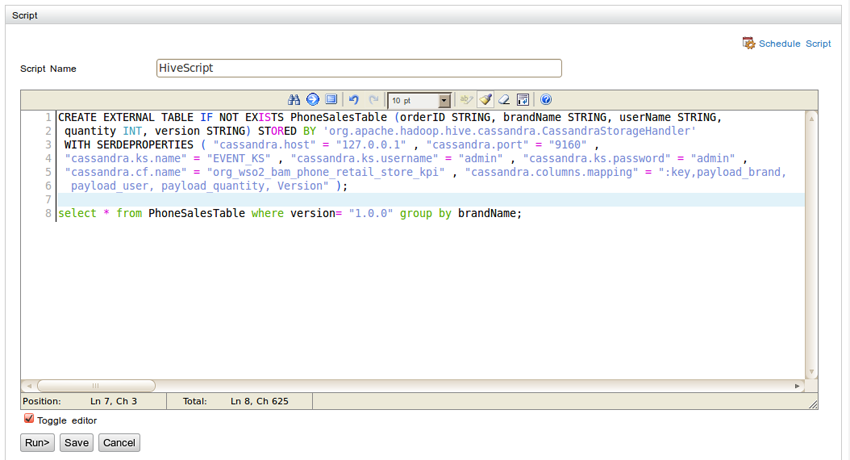This screenshot has width=850, height=460.
Task: Click the horizontal scrollbar left arrow
Action: (x=29, y=386)
